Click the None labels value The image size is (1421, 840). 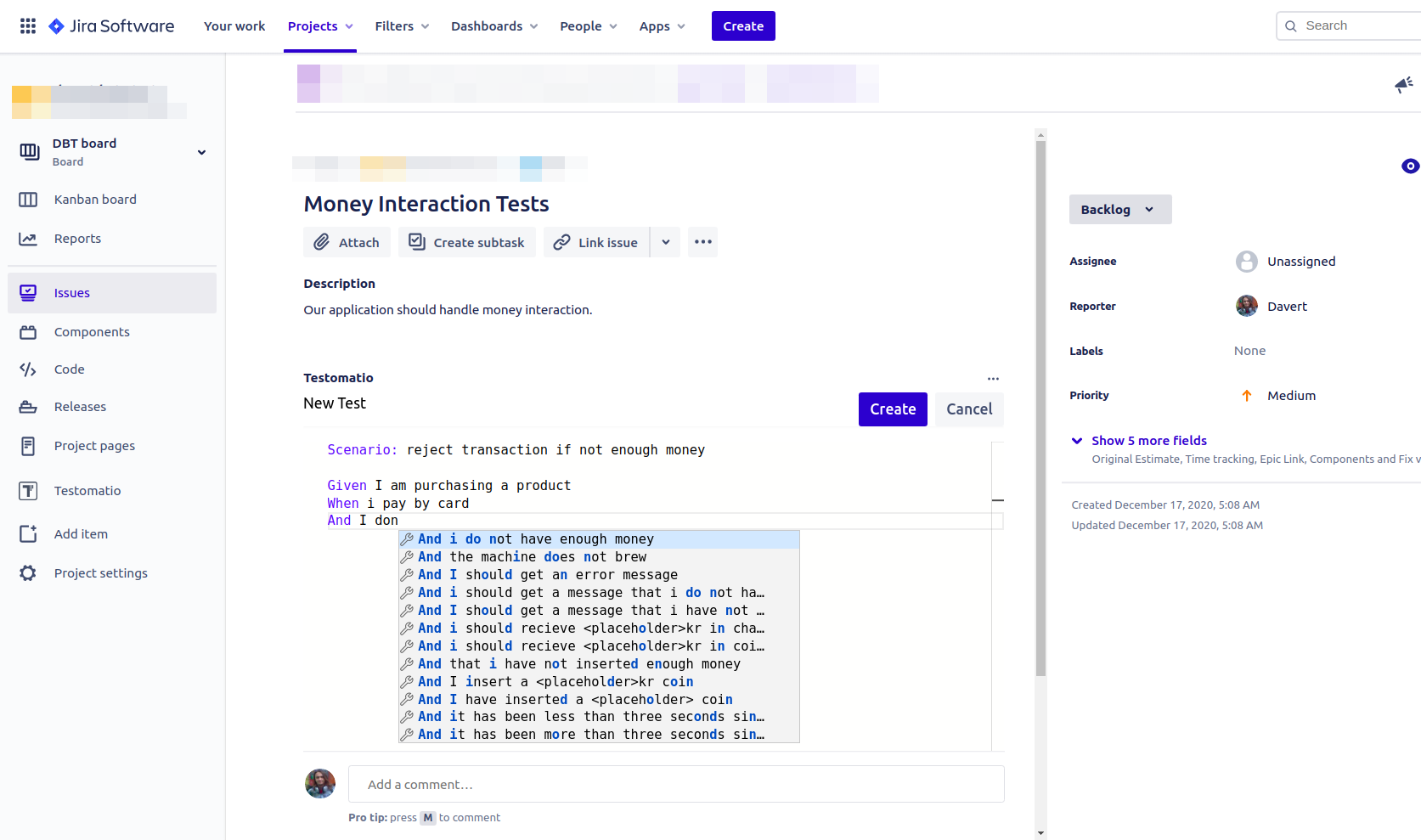(x=1249, y=351)
